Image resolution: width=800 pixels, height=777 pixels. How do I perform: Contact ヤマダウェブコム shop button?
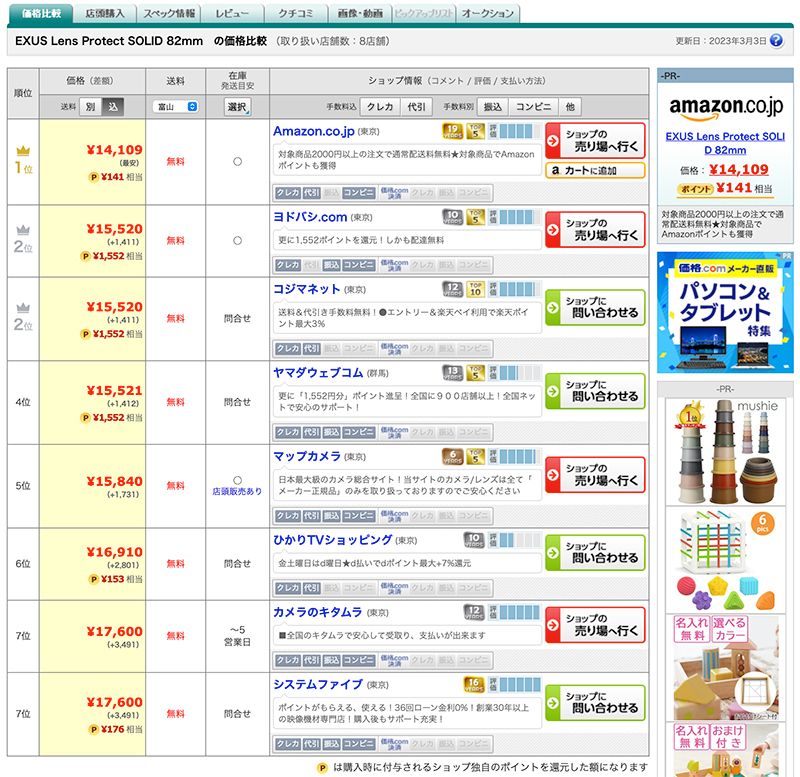point(595,391)
